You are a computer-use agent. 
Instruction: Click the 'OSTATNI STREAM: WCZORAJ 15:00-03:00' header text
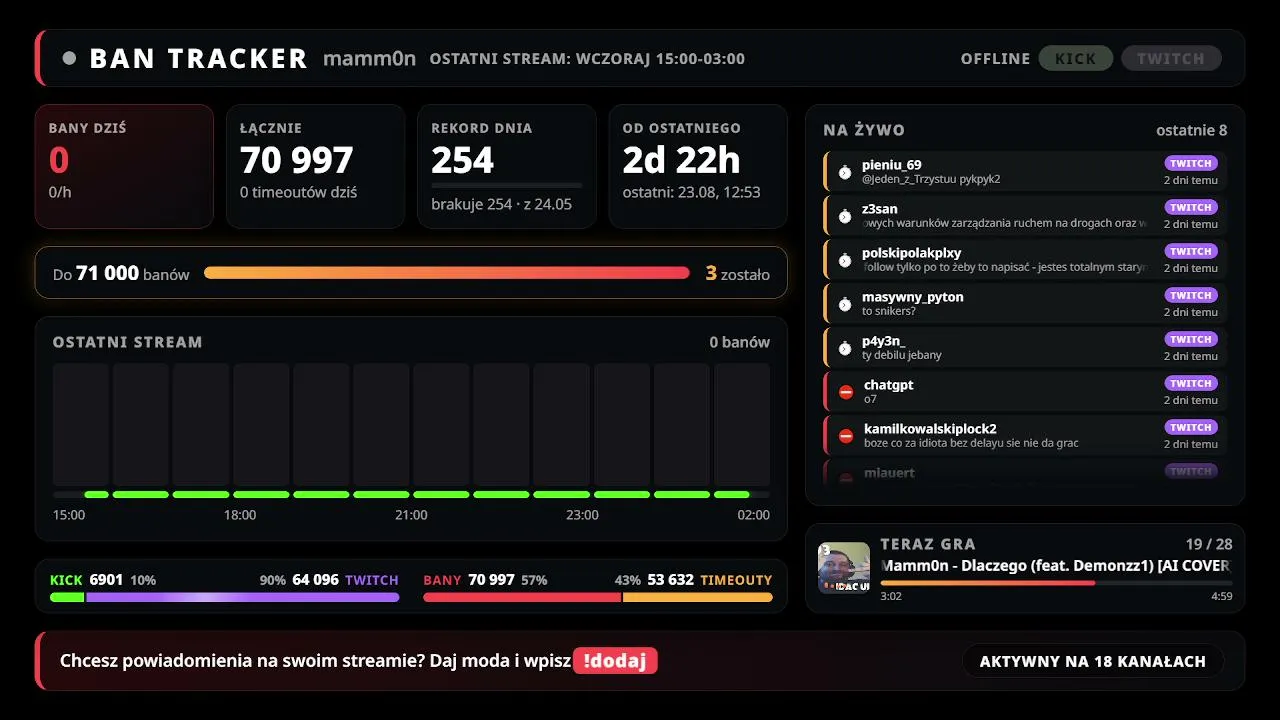point(587,58)
